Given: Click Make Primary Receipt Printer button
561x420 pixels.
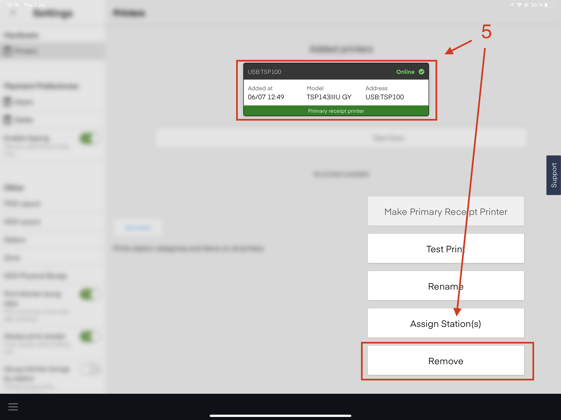Looking at the screenshot, I should coord(446,211).
